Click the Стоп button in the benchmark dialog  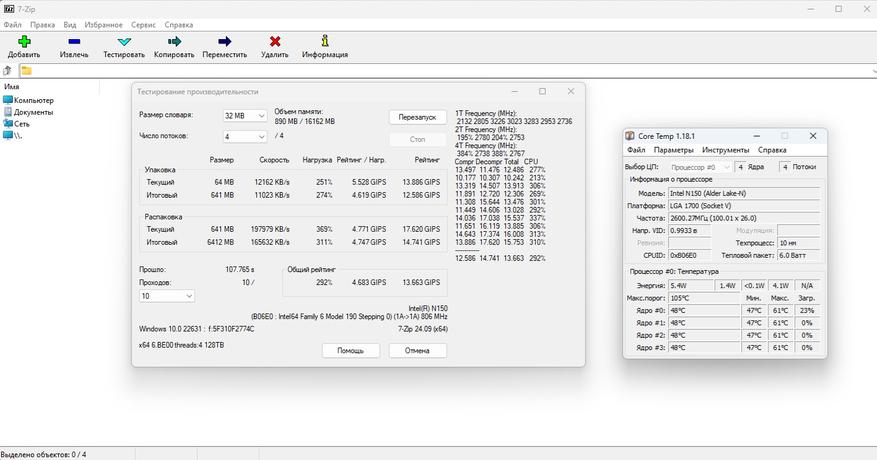(417, 139)
